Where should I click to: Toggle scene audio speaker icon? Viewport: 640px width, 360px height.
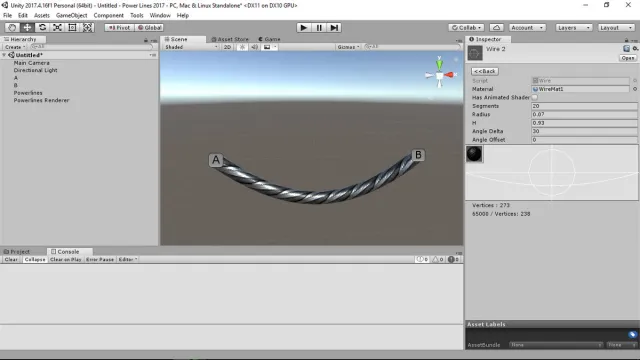254,47
